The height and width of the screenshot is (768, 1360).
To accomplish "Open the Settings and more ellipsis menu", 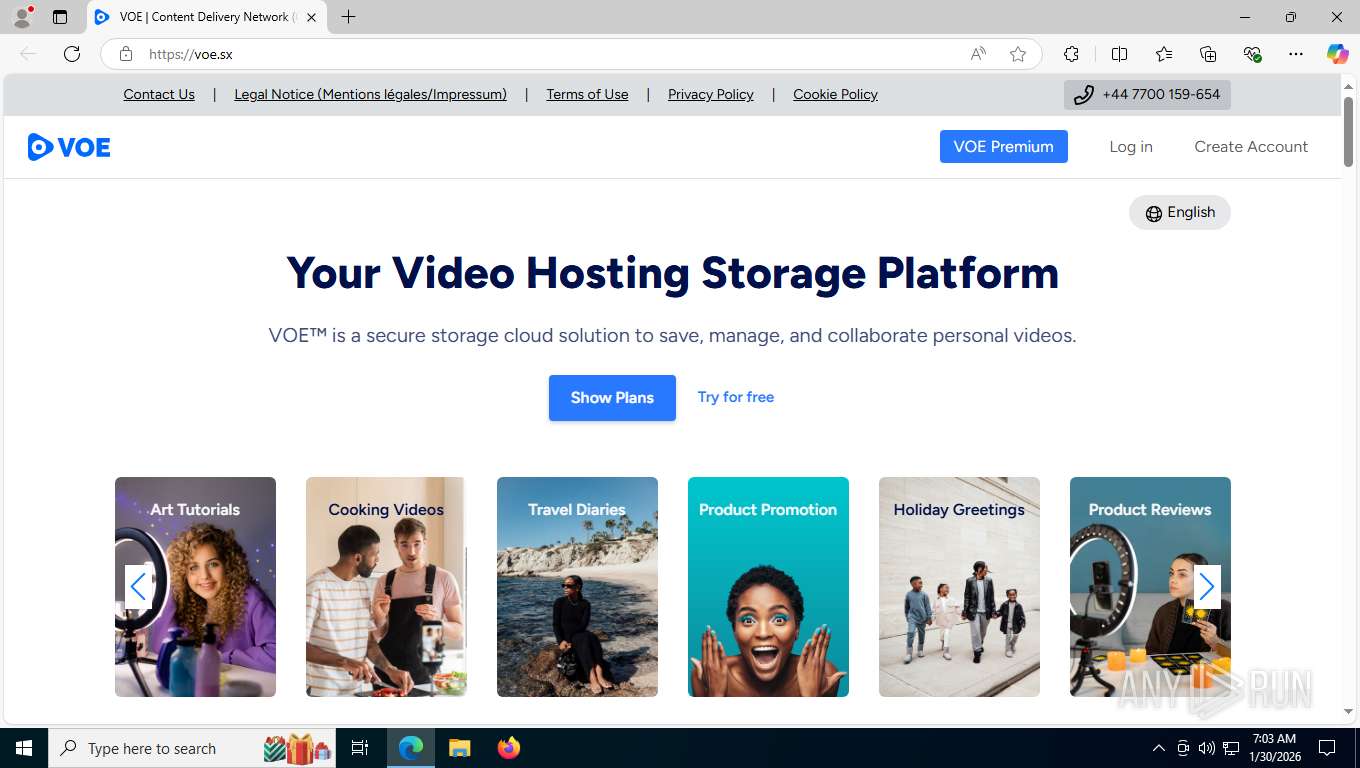I will [x=1296, y=54].
